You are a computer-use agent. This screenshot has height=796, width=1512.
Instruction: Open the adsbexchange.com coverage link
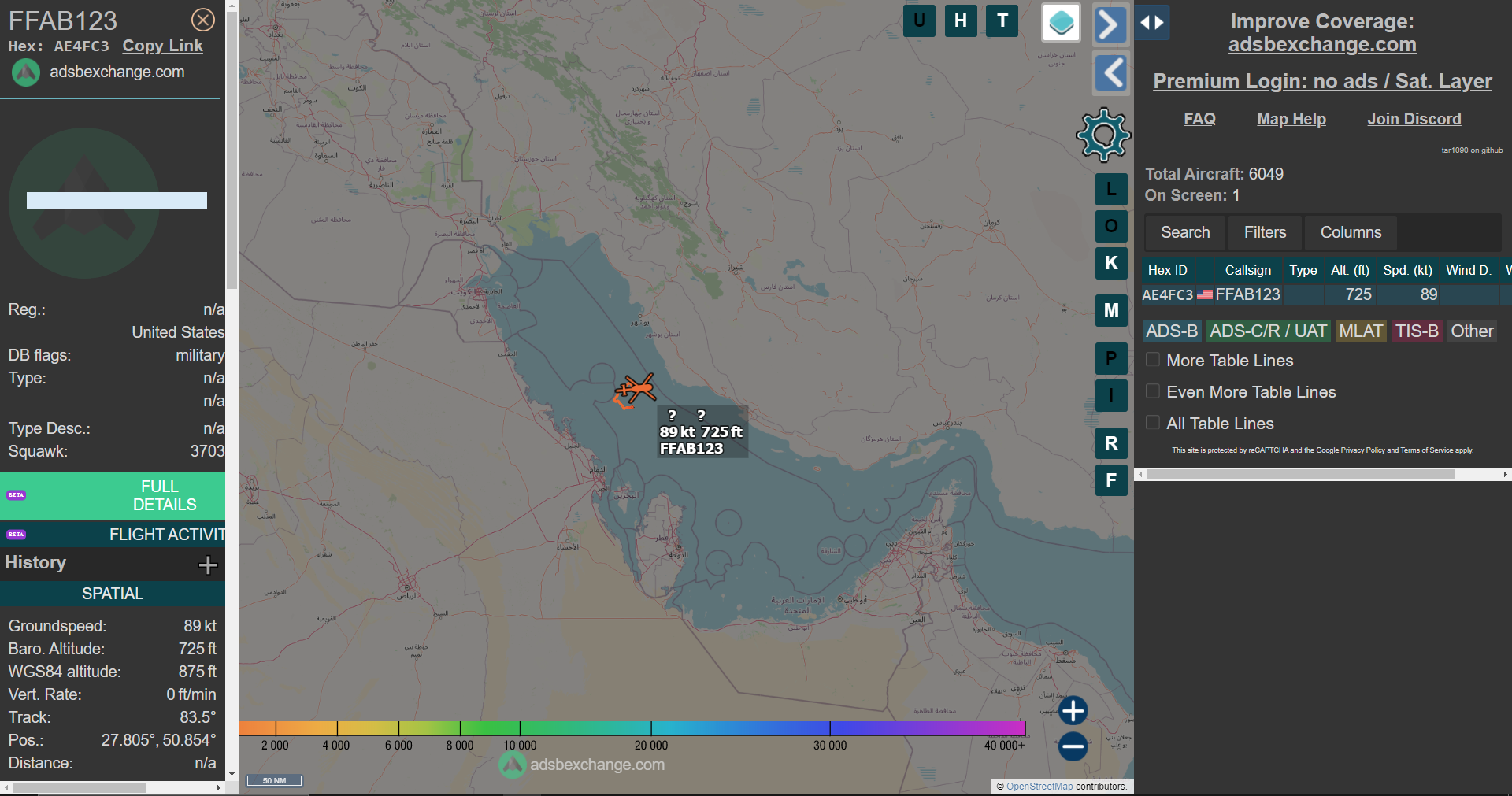coord(1322,45)
